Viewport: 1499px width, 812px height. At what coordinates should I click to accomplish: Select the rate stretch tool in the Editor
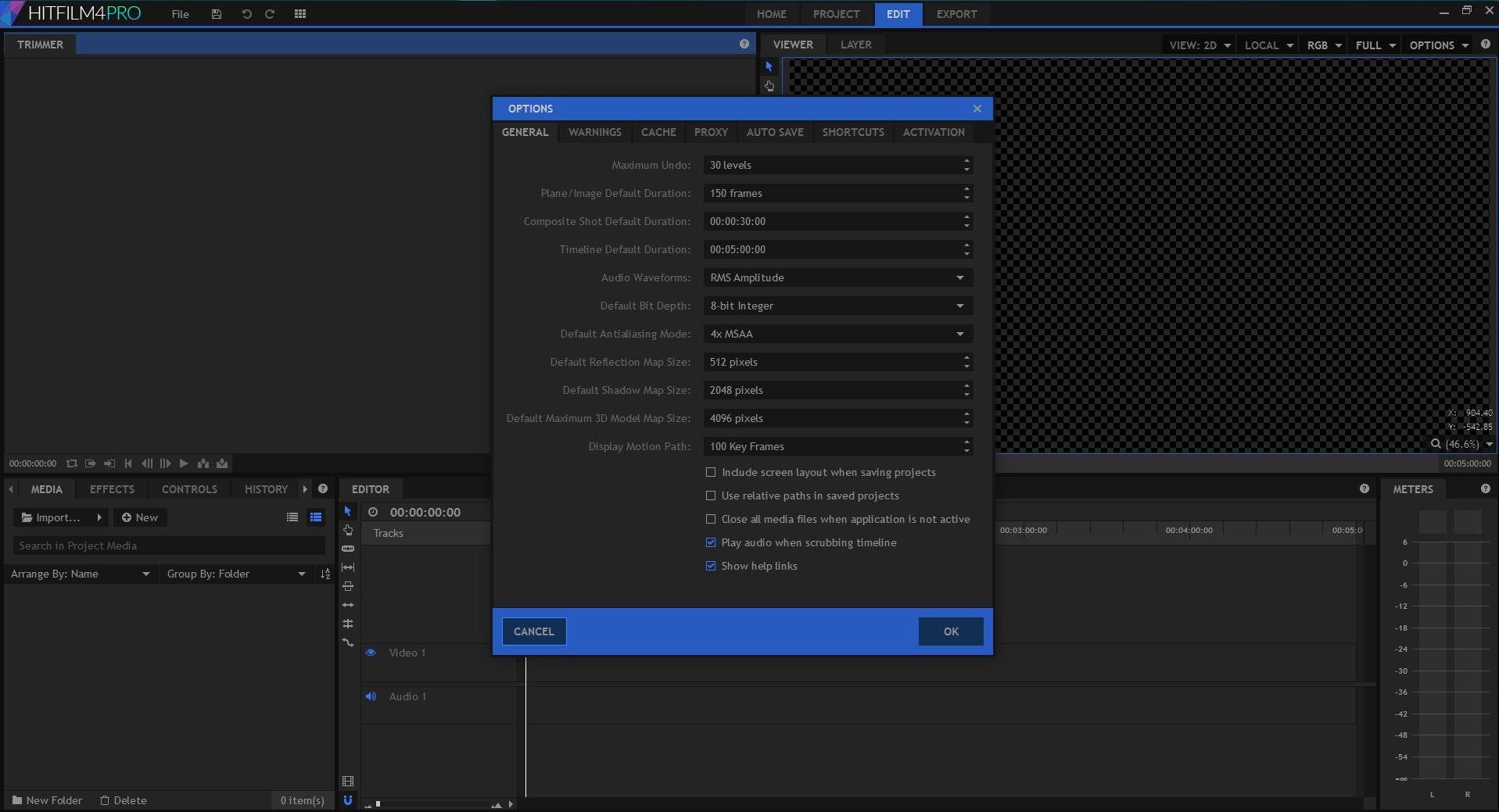(348, 642)
